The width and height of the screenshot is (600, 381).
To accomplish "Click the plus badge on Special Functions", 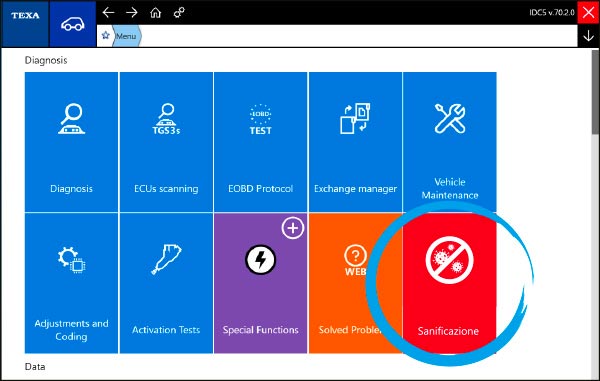I will tap(293, 228).
